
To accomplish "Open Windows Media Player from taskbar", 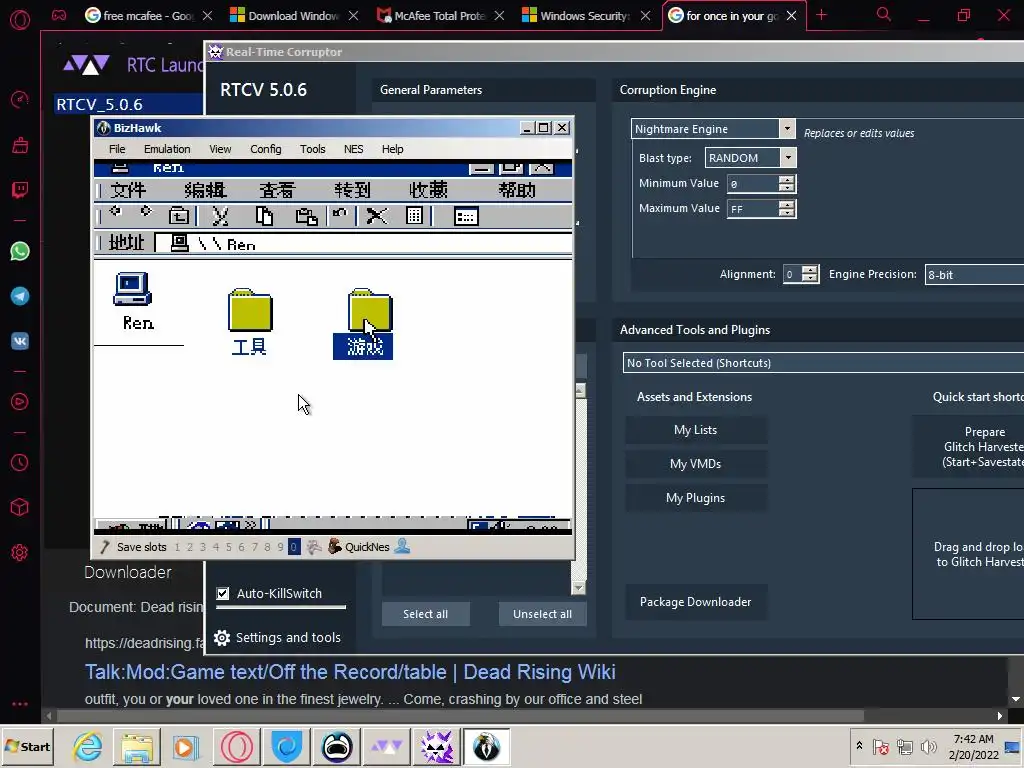I will [185, 746].
